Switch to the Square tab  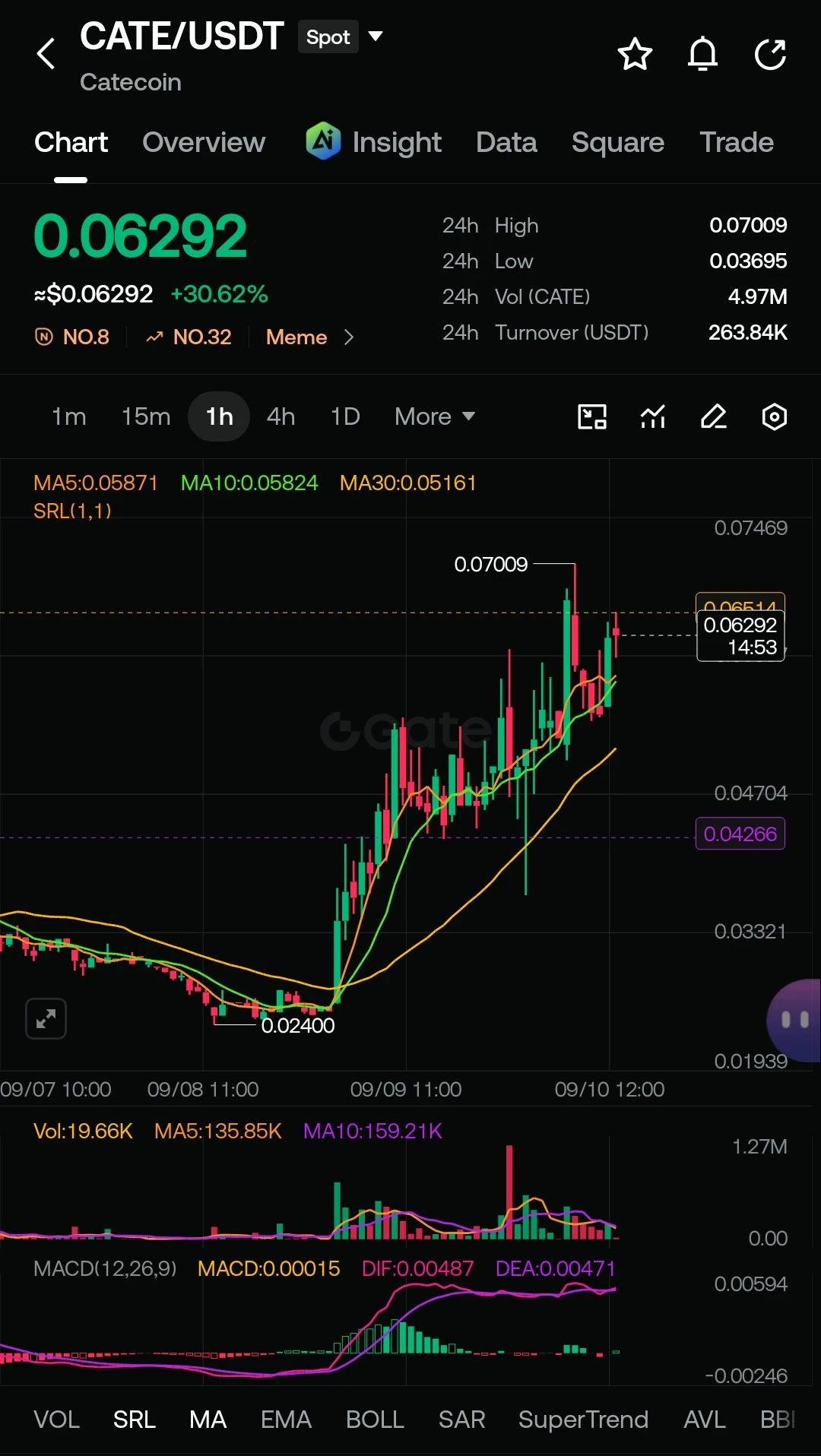618,142
